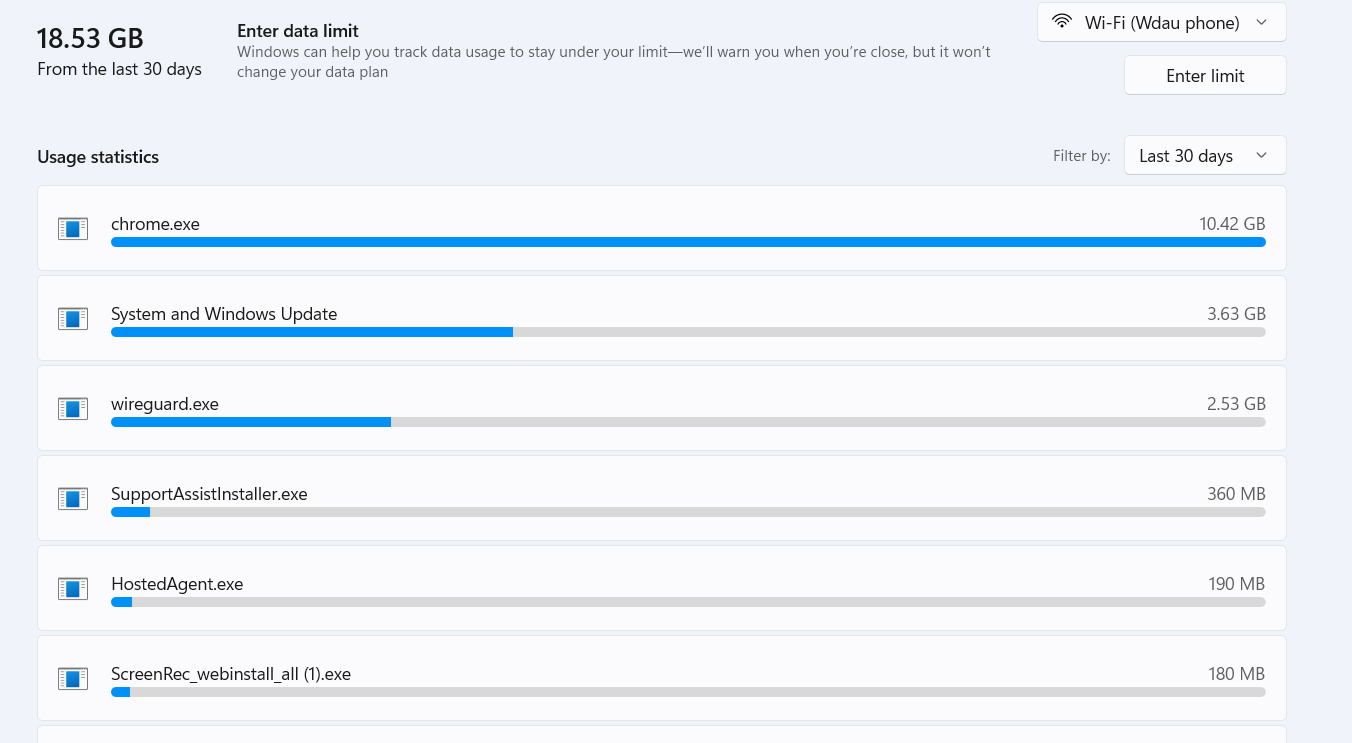Click the Usage statistics heading
The image size is (1352, 743).
[x=98, y=157]
